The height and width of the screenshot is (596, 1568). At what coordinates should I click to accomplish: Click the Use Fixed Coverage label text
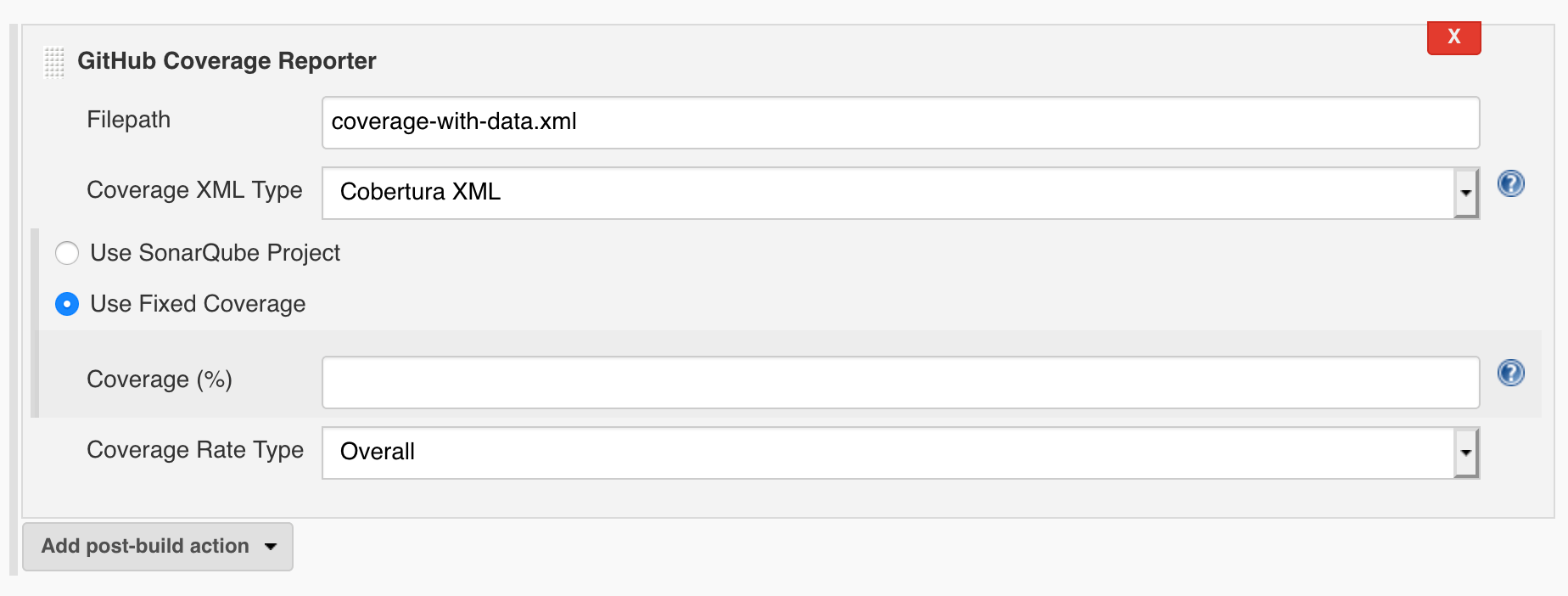pyautogui.click(x=197, y=303)
